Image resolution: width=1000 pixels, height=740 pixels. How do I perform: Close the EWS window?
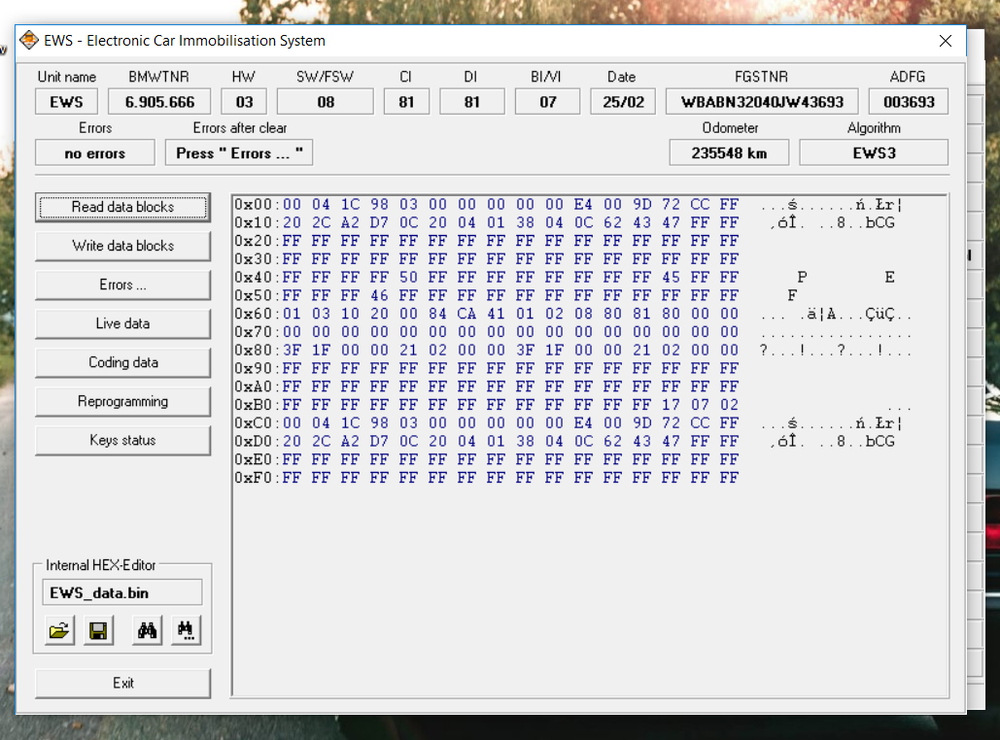(945, 41)
